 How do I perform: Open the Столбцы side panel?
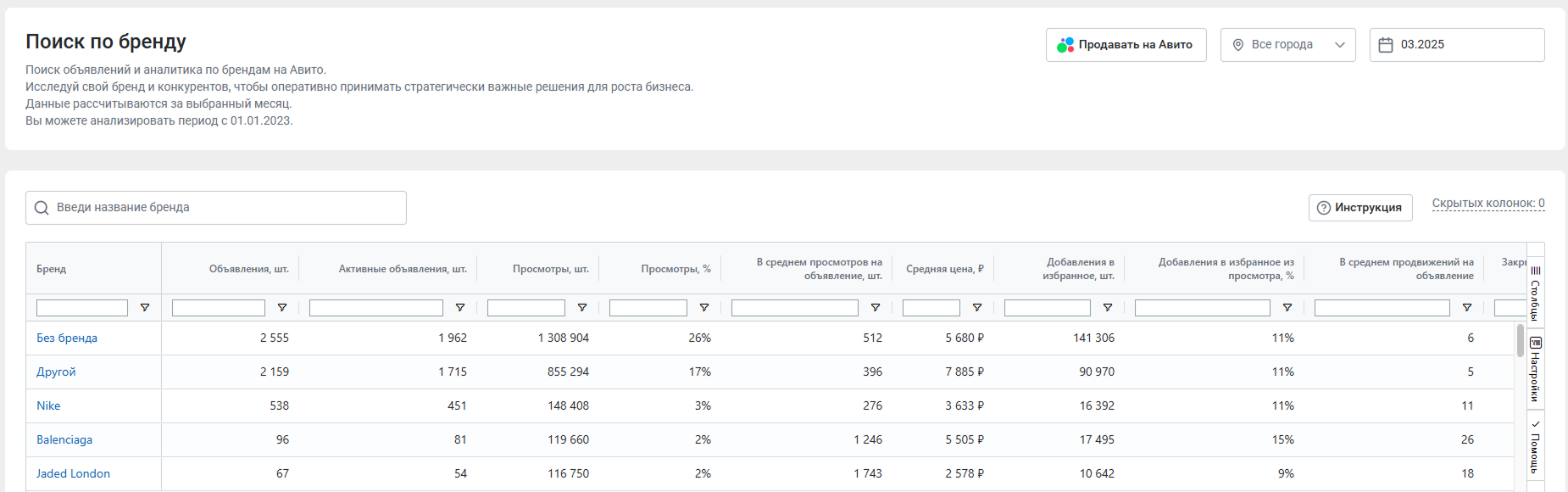[1536, 292]
